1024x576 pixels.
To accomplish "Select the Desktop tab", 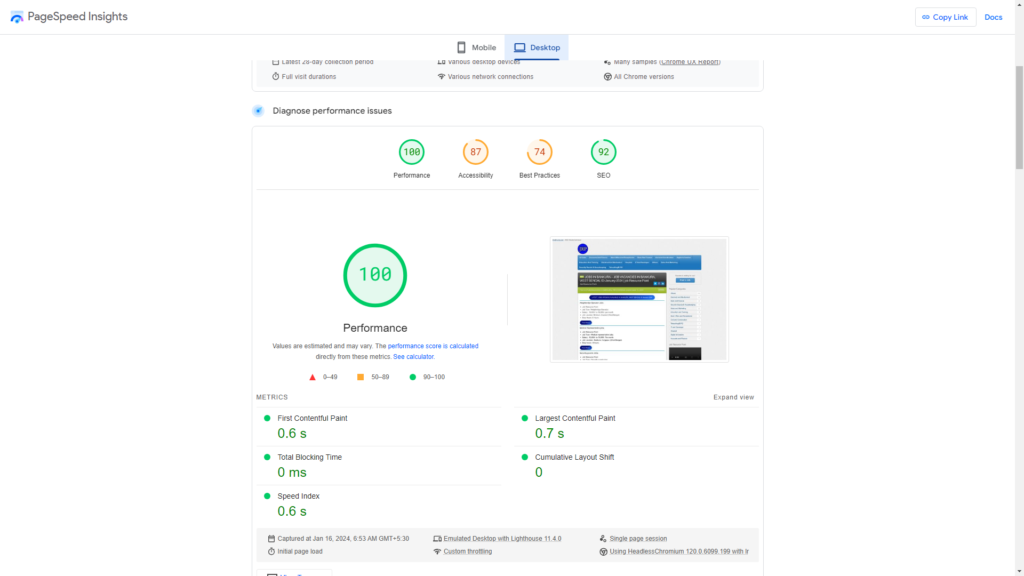I will point(537,48).
